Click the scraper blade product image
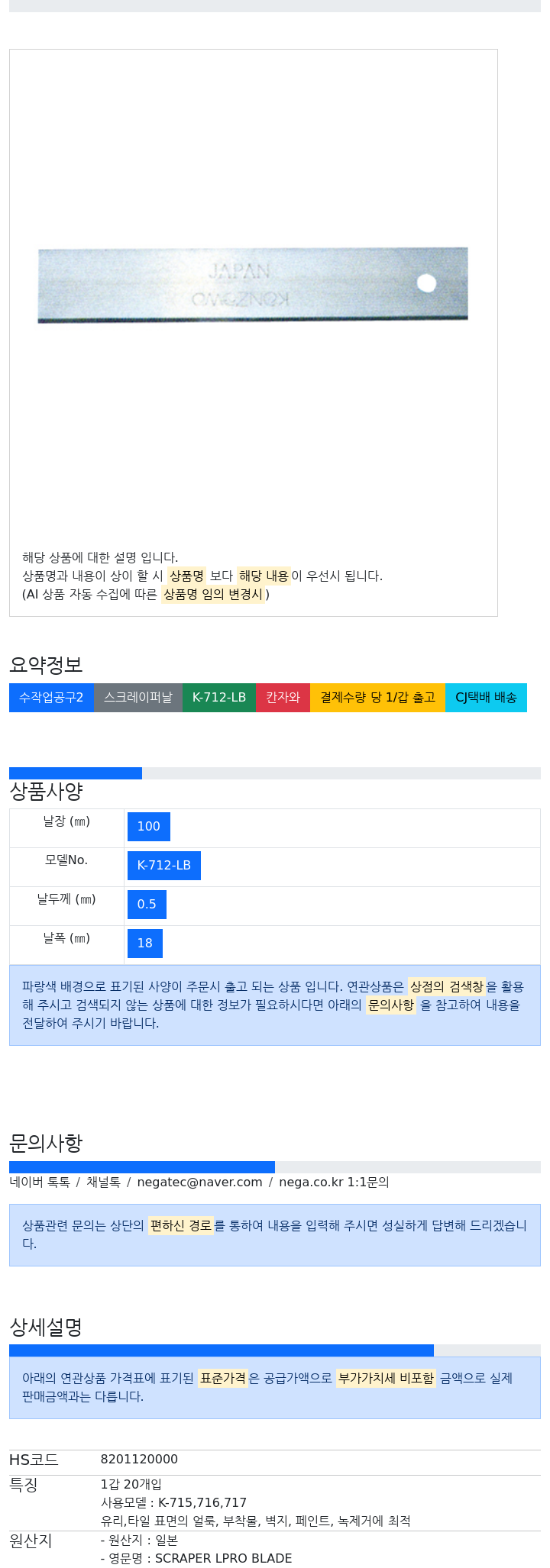The height and width of the screenshot is (1568, 550). click(253, 285)
